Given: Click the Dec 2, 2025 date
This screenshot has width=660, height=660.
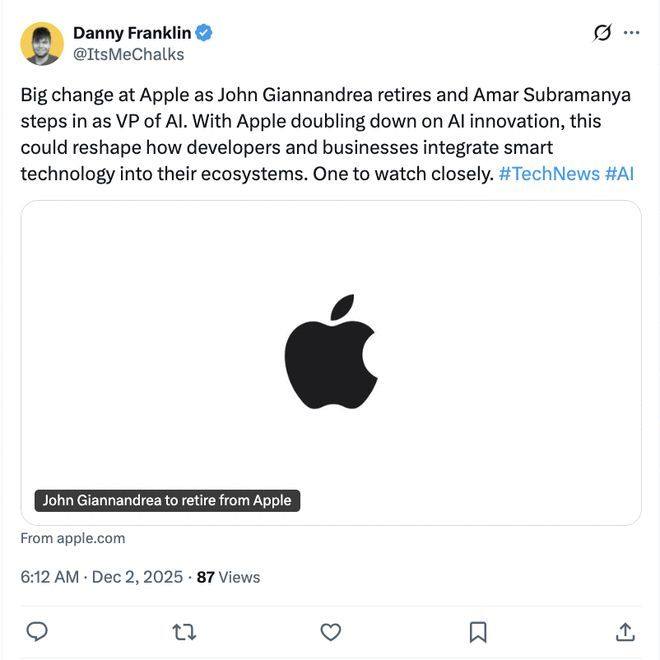Looking at the screenshot, I should click(137, 577).
